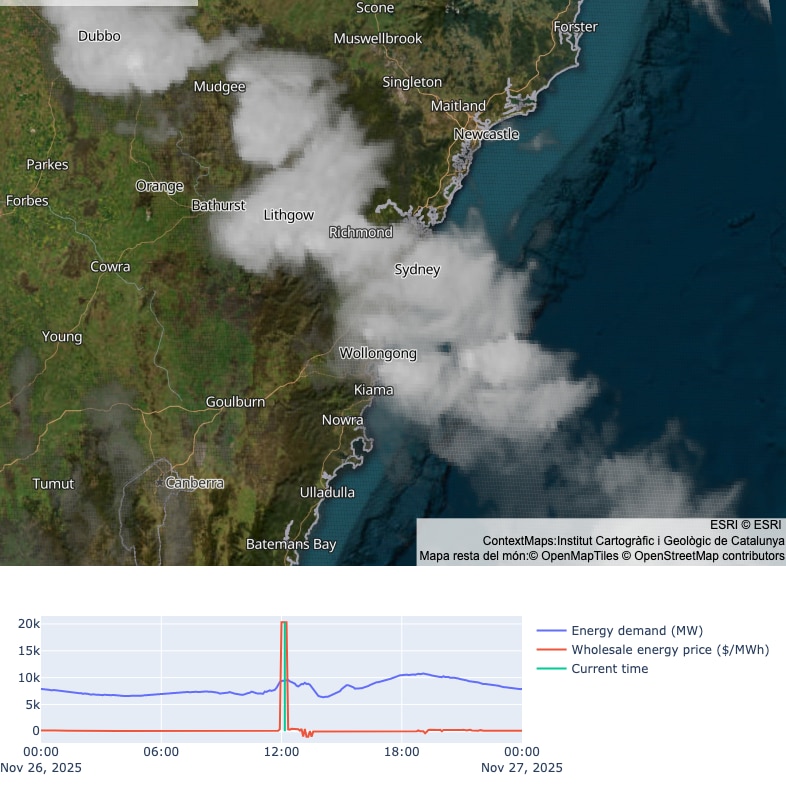Click the Scone label at map top
The height and width of the screenshot is (786, 786).
pos(375,8)
